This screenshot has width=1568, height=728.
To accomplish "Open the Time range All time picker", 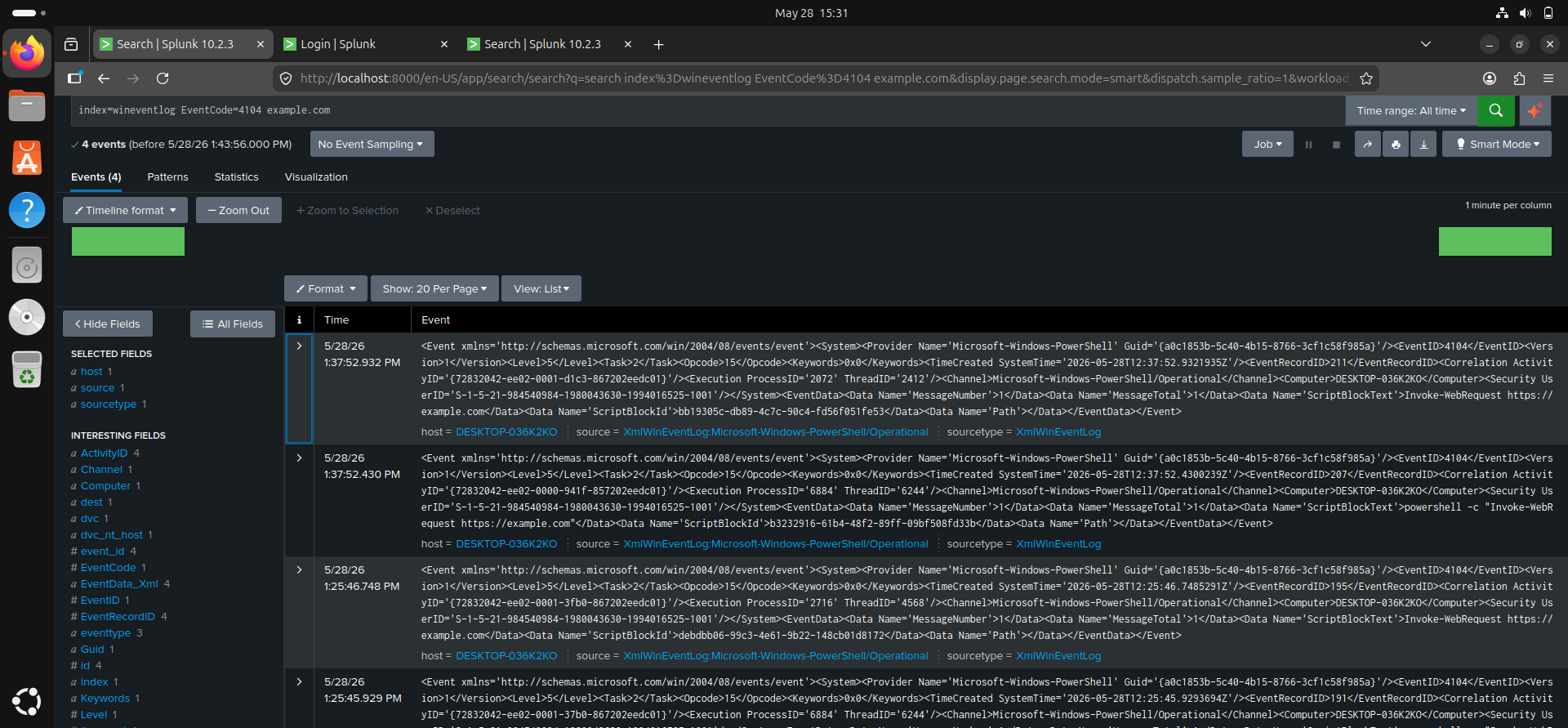I will coord(1411,110).
